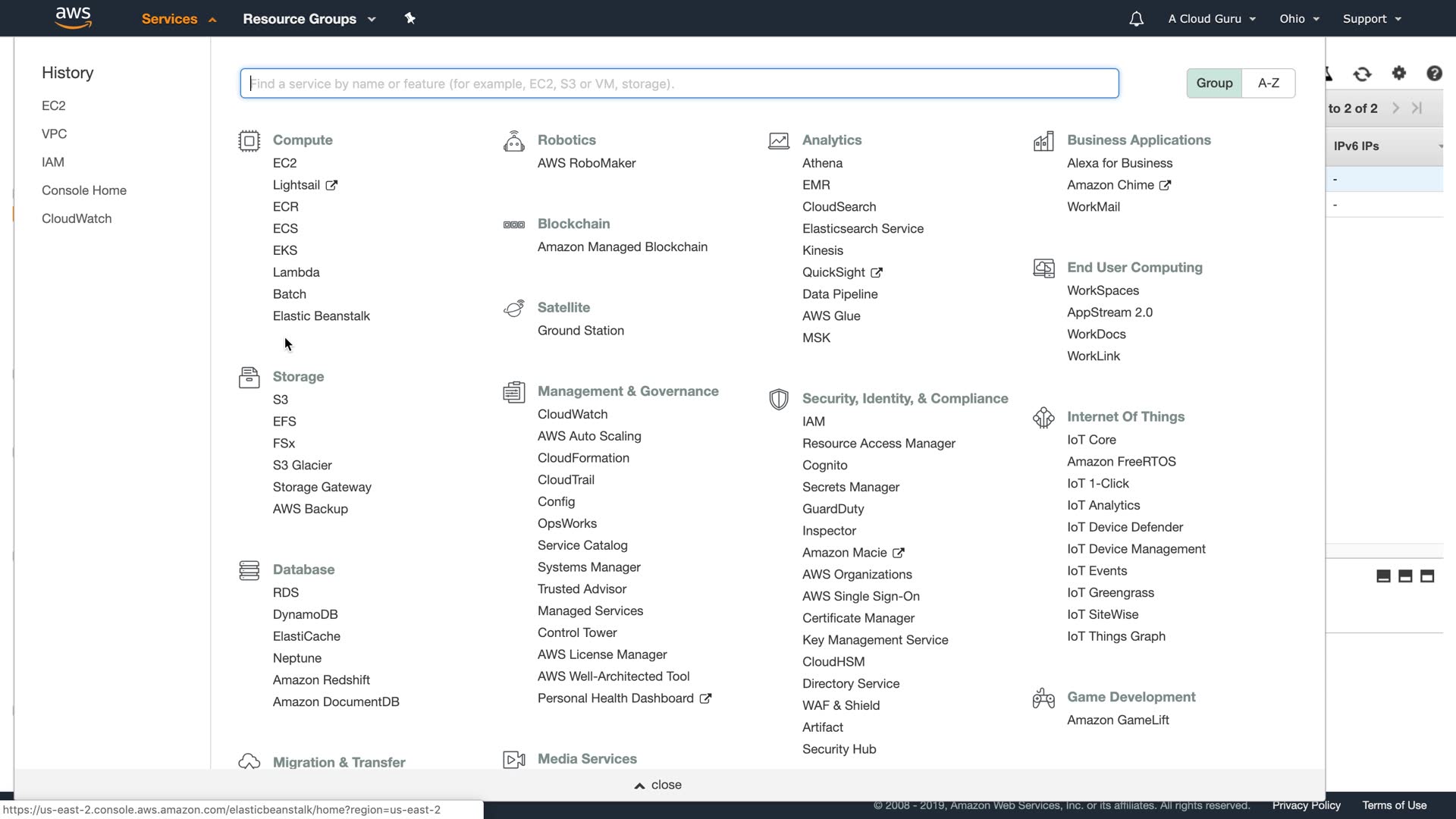This screenshot has height=819, width=1456.
Task: Switch service list to A-Z view
Action: (1269, 83)
